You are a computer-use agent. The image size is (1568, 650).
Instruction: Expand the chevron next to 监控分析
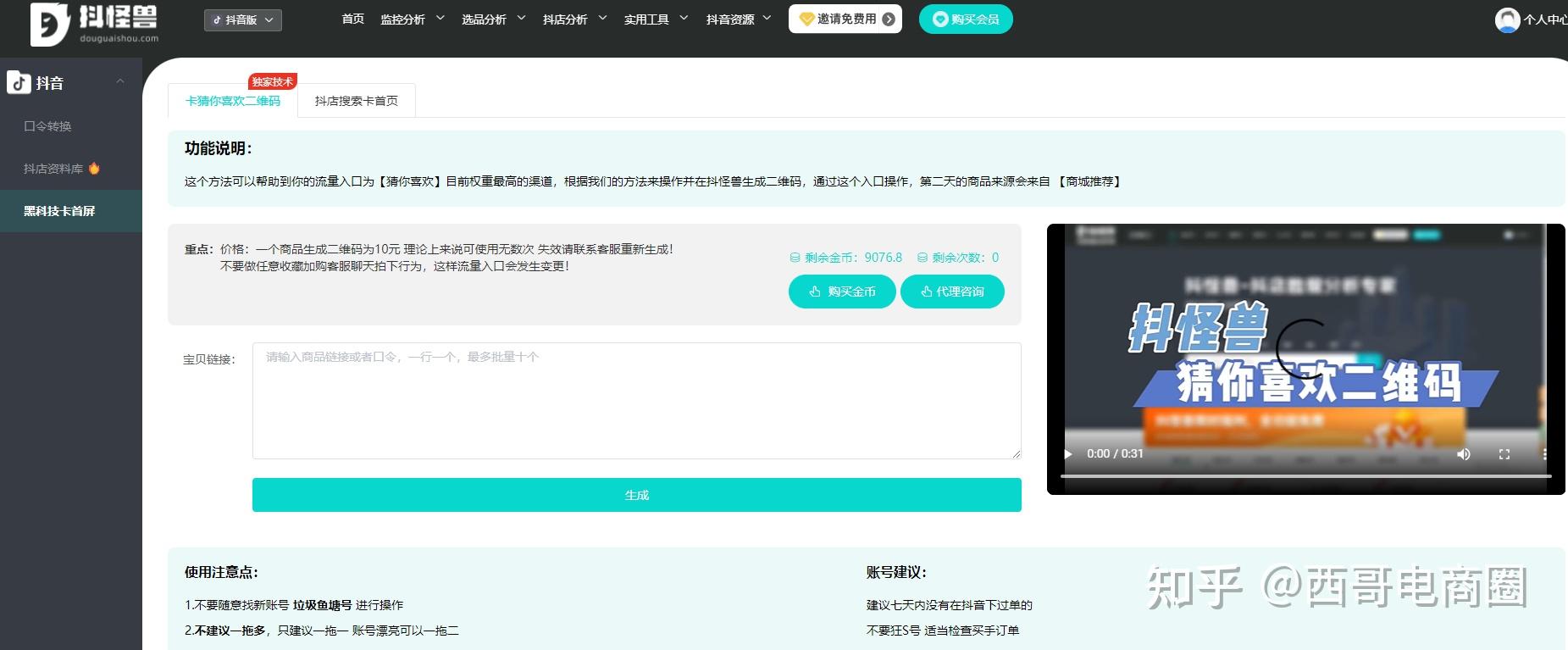tap(440, 18)
